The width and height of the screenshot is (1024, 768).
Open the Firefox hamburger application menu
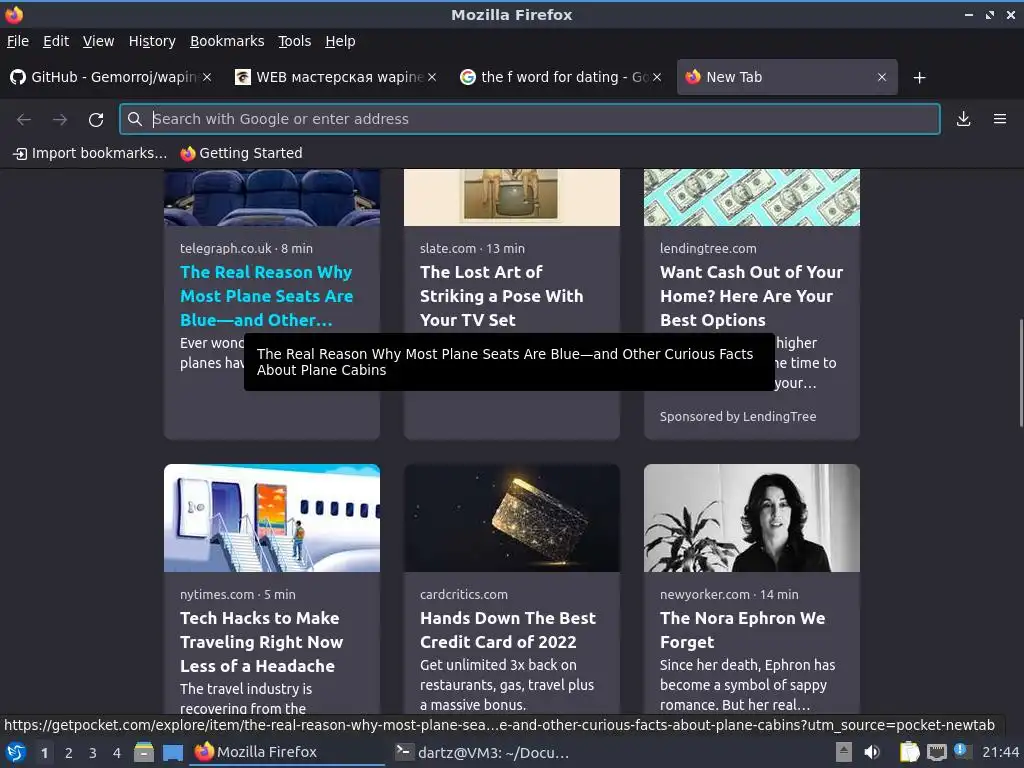tap(1000, 119)
